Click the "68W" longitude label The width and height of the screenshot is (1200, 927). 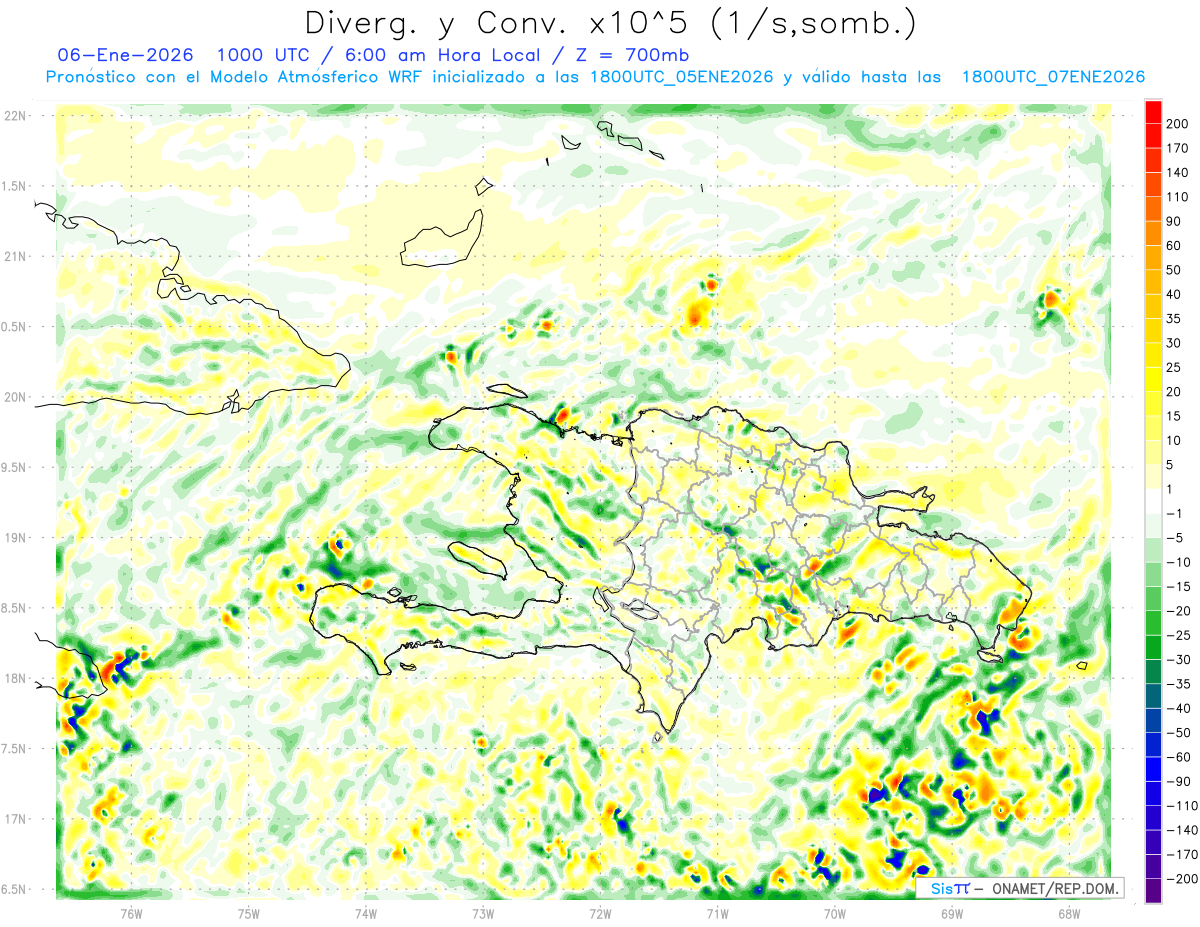(x=1069, y=914)
